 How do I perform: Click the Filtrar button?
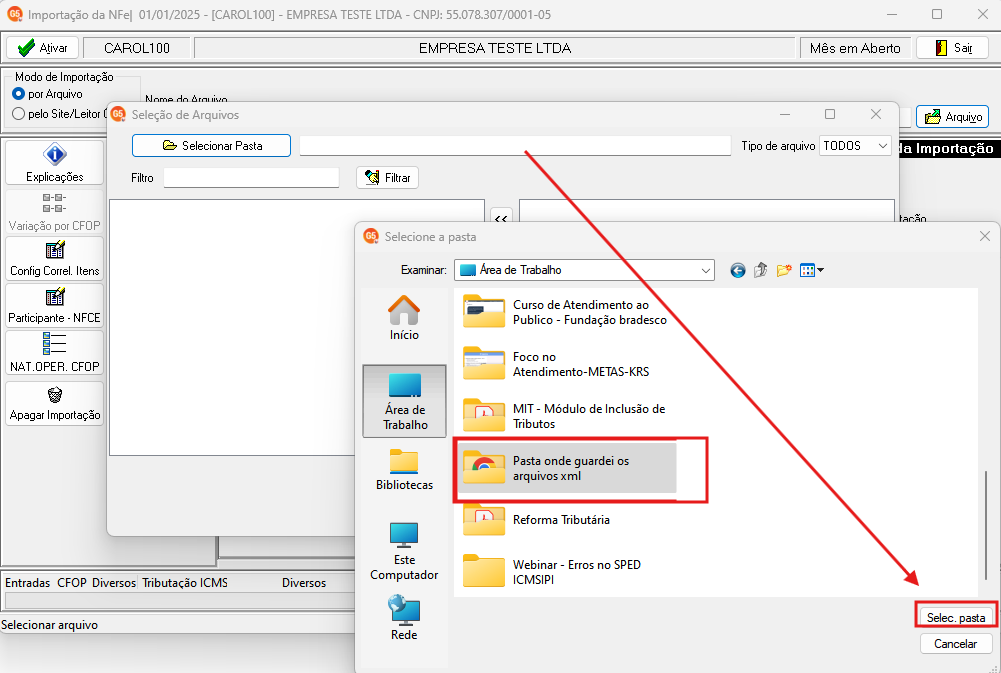click(x=388, y=178)
